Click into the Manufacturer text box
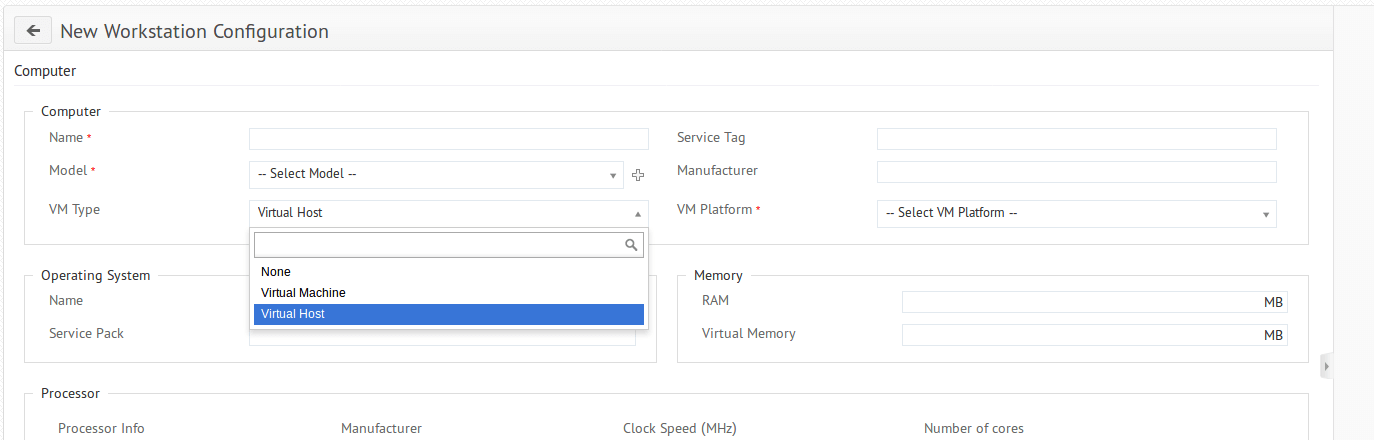The height and width of the screenshot is (440, 1374). 1076,172
